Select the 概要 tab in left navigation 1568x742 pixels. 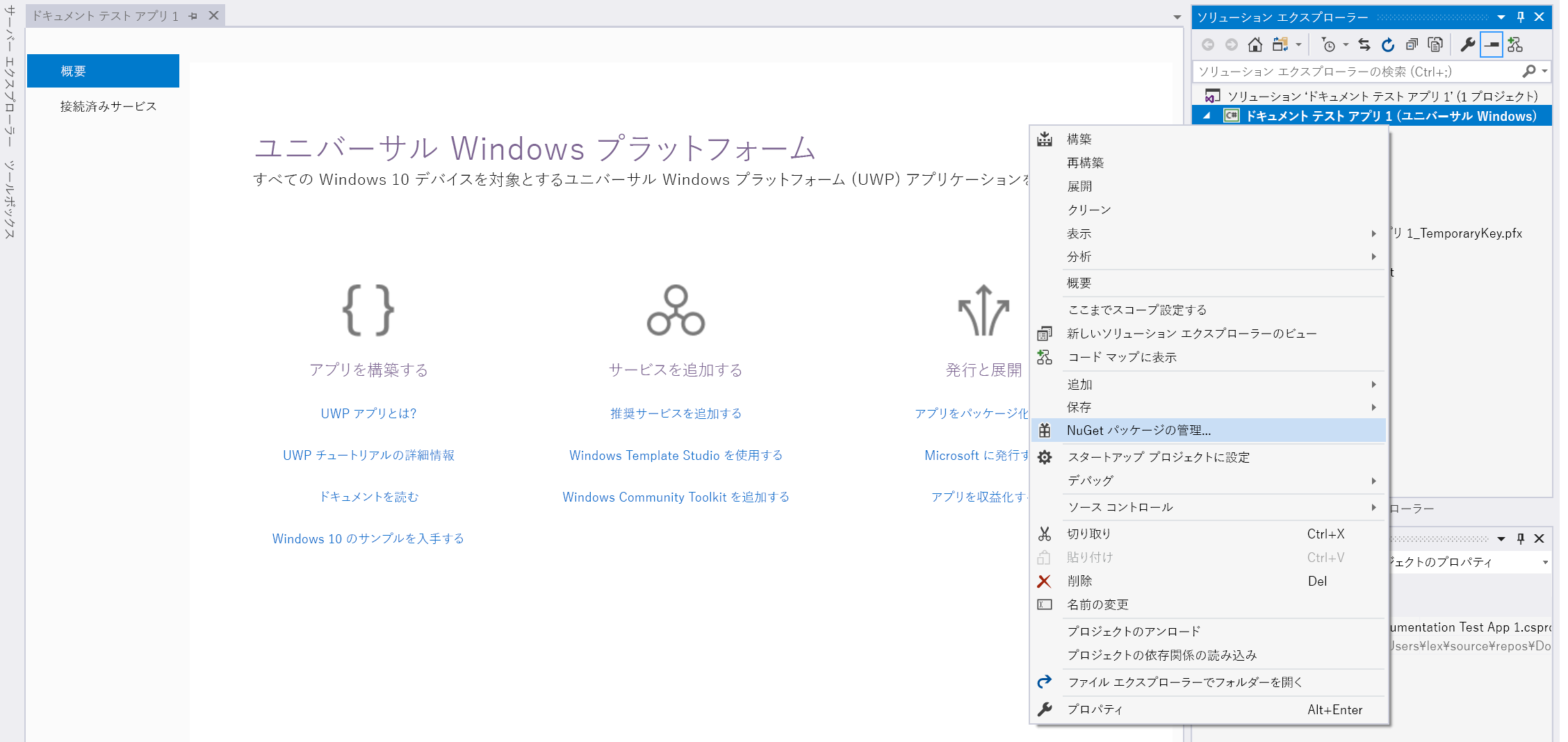103,71
